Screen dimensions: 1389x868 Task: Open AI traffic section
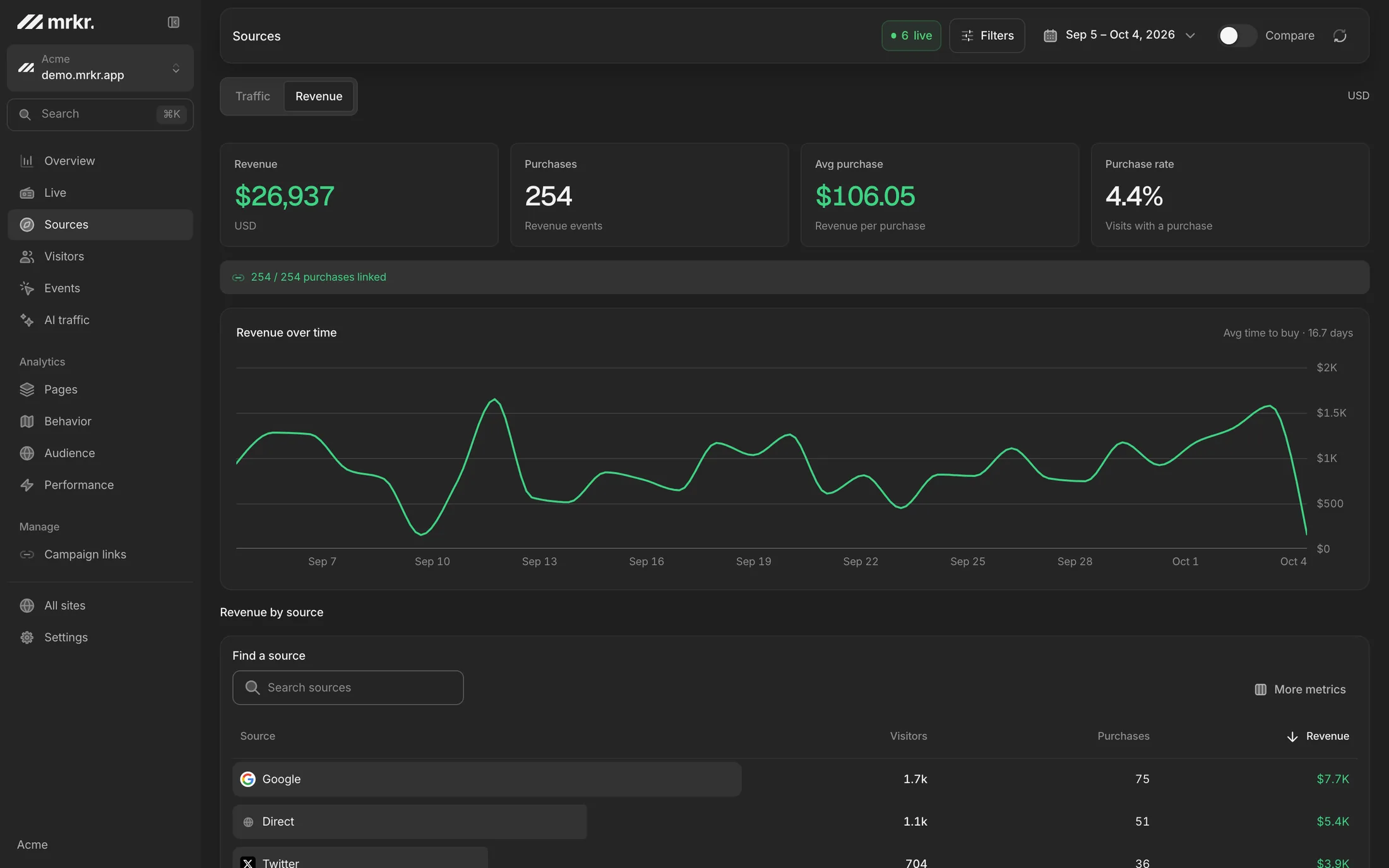[100, 320]
